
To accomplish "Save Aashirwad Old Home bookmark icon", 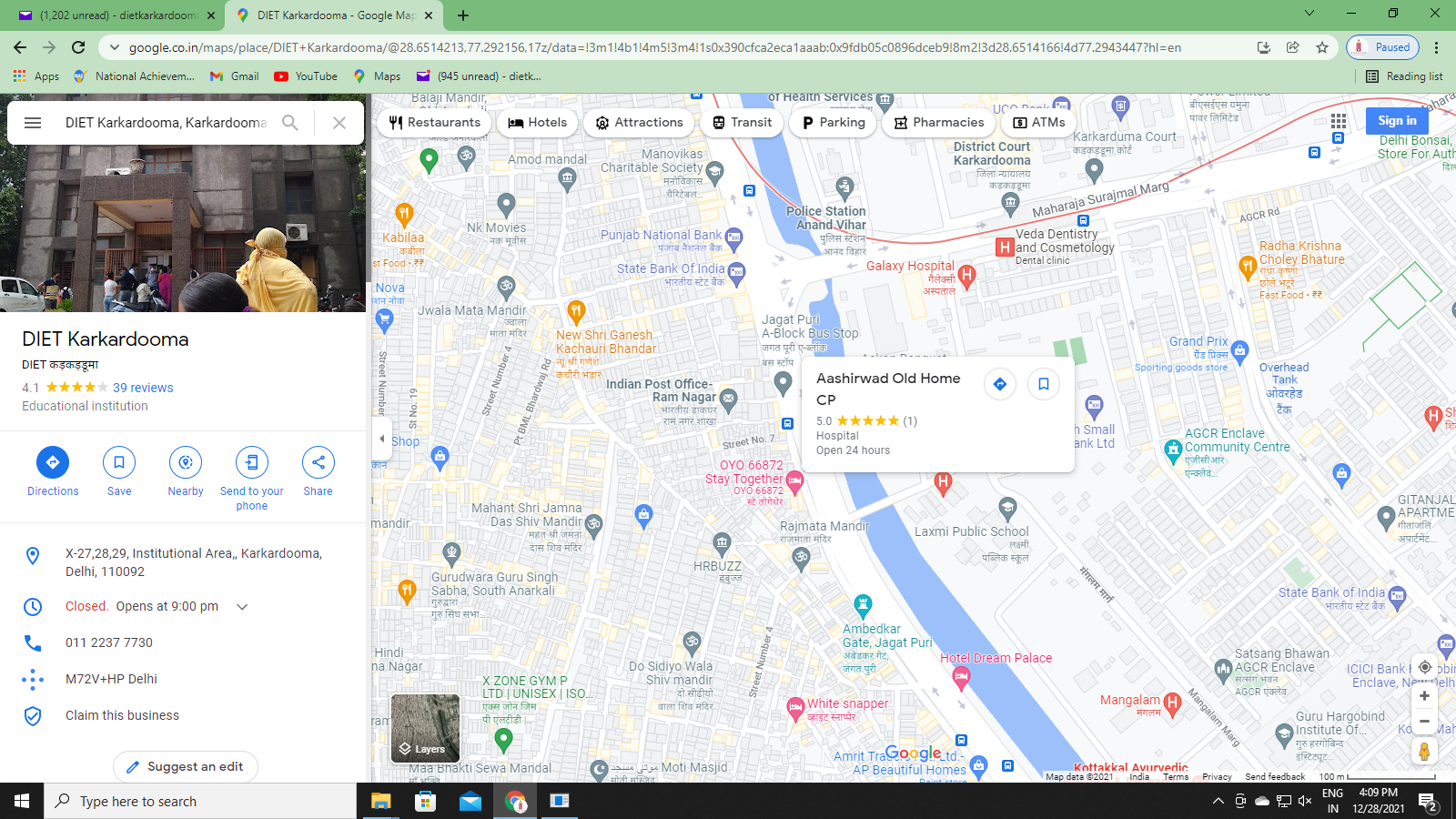I will [x=1044, y=384].
